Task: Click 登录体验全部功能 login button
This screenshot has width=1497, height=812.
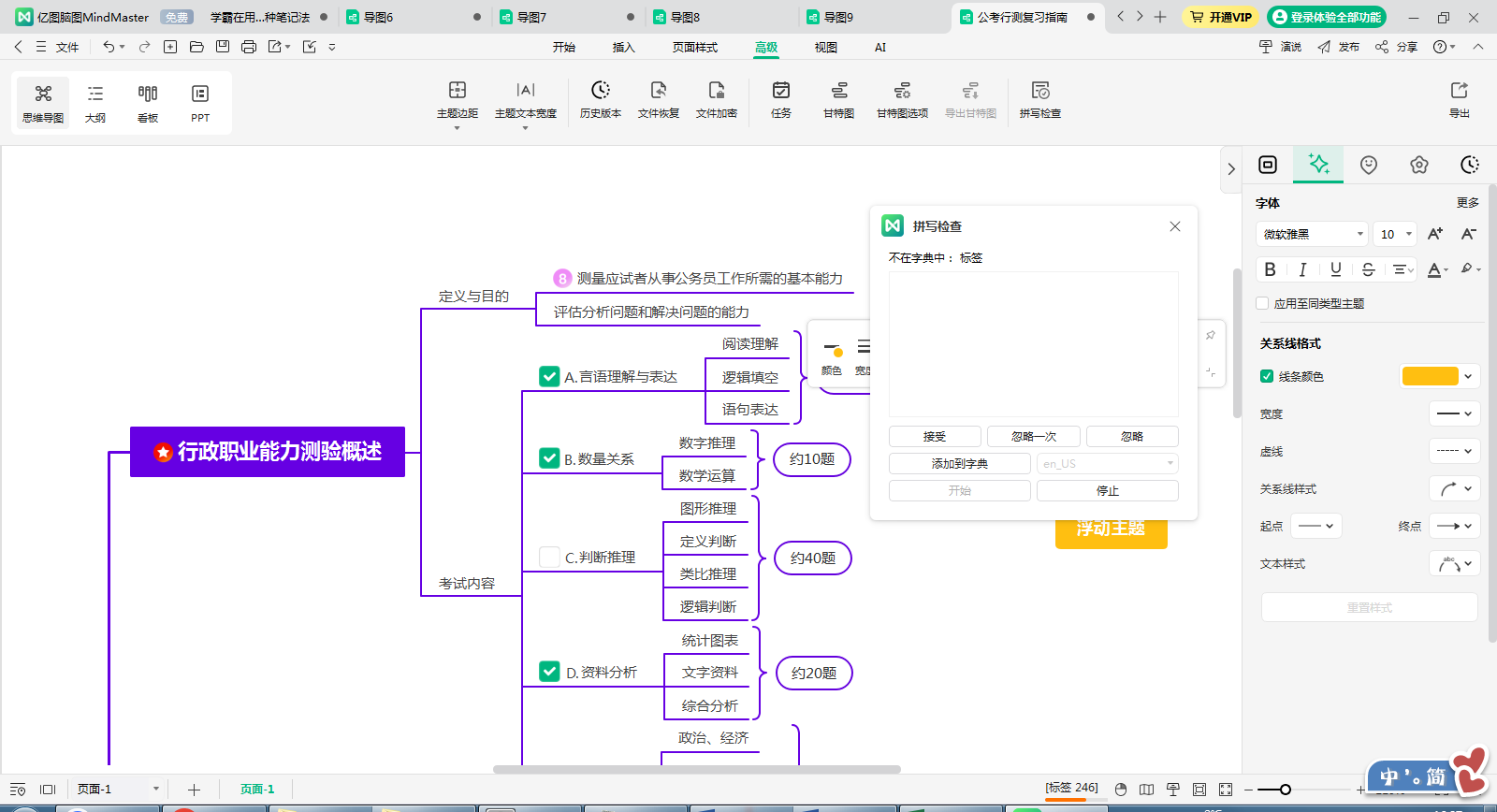Action: coord(1327,17)
